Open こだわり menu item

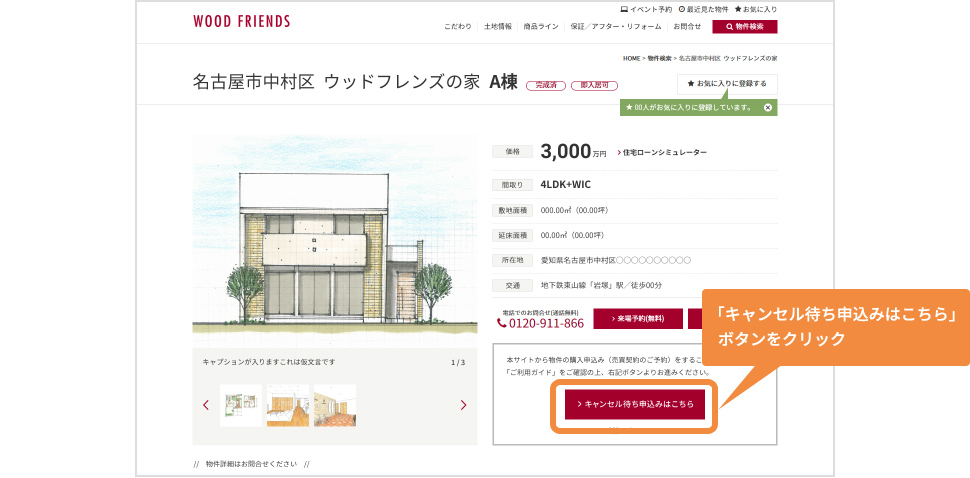[458, 27]
